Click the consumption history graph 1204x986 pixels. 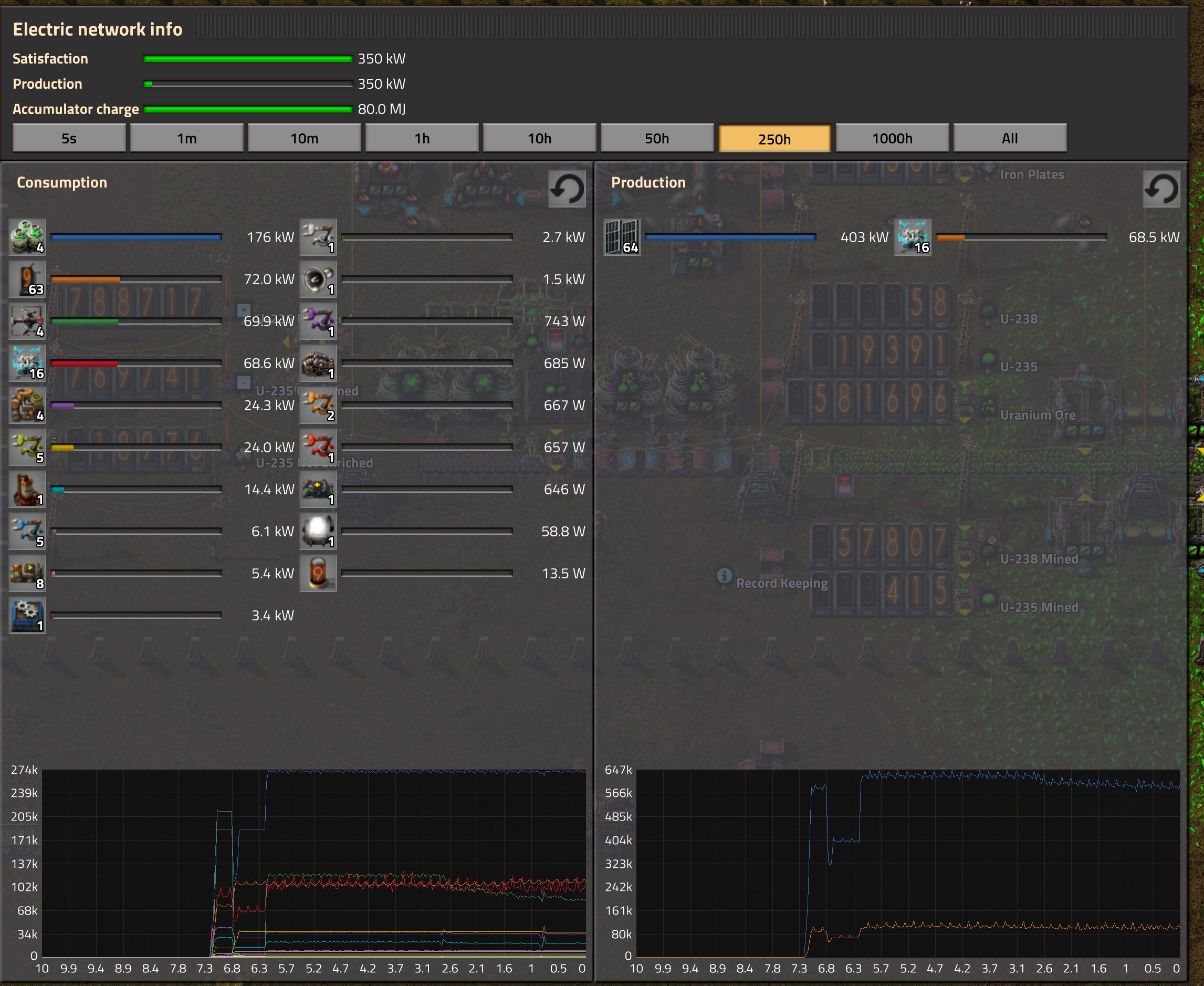314,863
